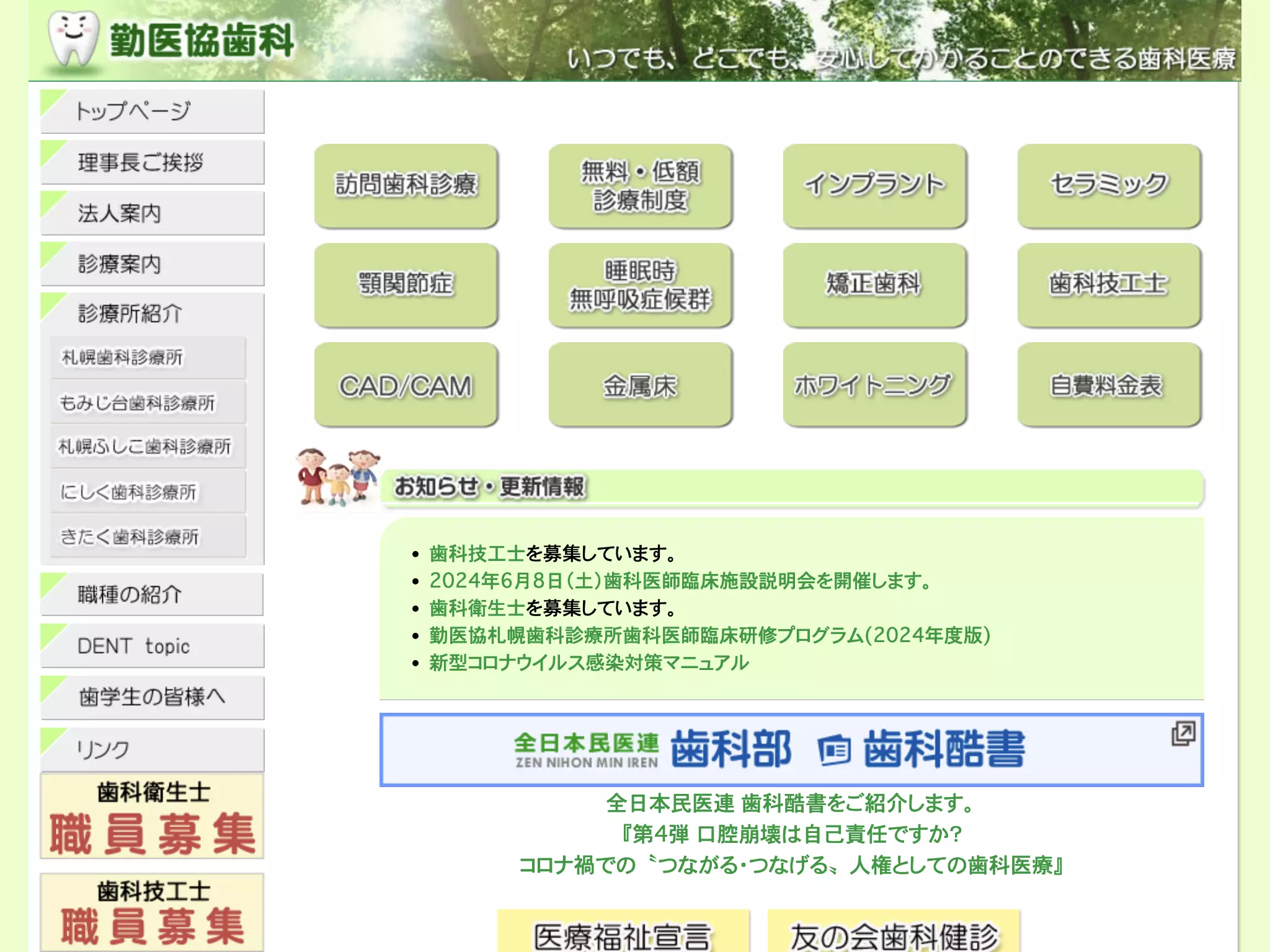Click 歯科技工士 職員募集 banner
Viewport: 1270px width, 952px height.
click(153, 912)
